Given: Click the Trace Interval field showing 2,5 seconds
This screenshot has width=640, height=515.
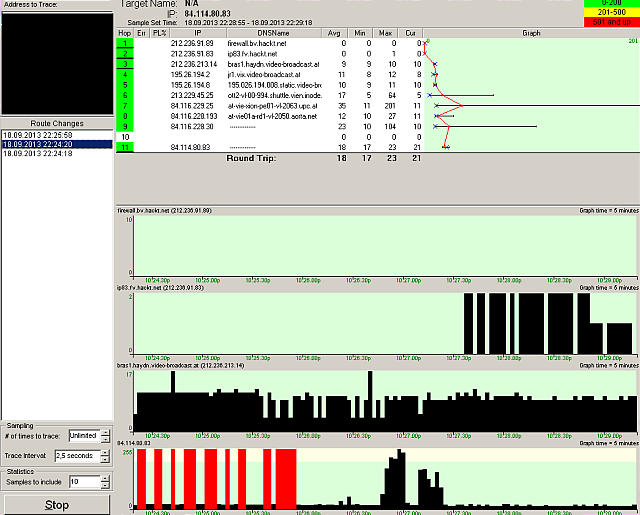Looking at the screenshot, I should pyautogui.click(x=76, y=455).
